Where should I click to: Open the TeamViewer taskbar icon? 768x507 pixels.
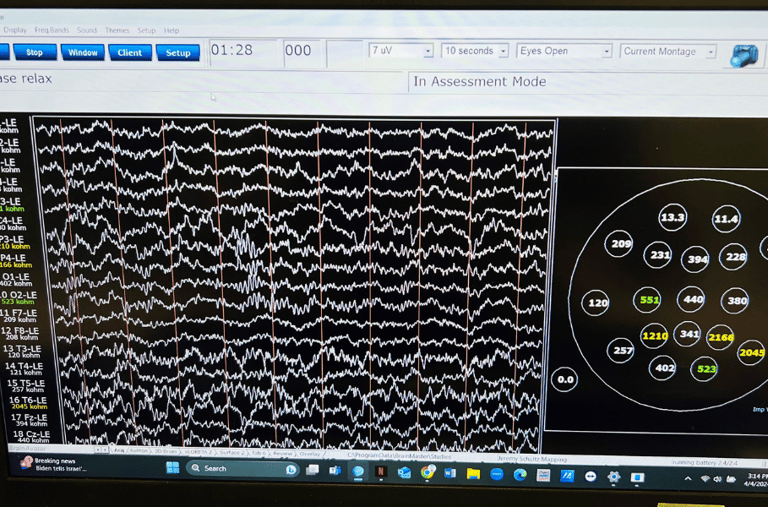point(590,476)
